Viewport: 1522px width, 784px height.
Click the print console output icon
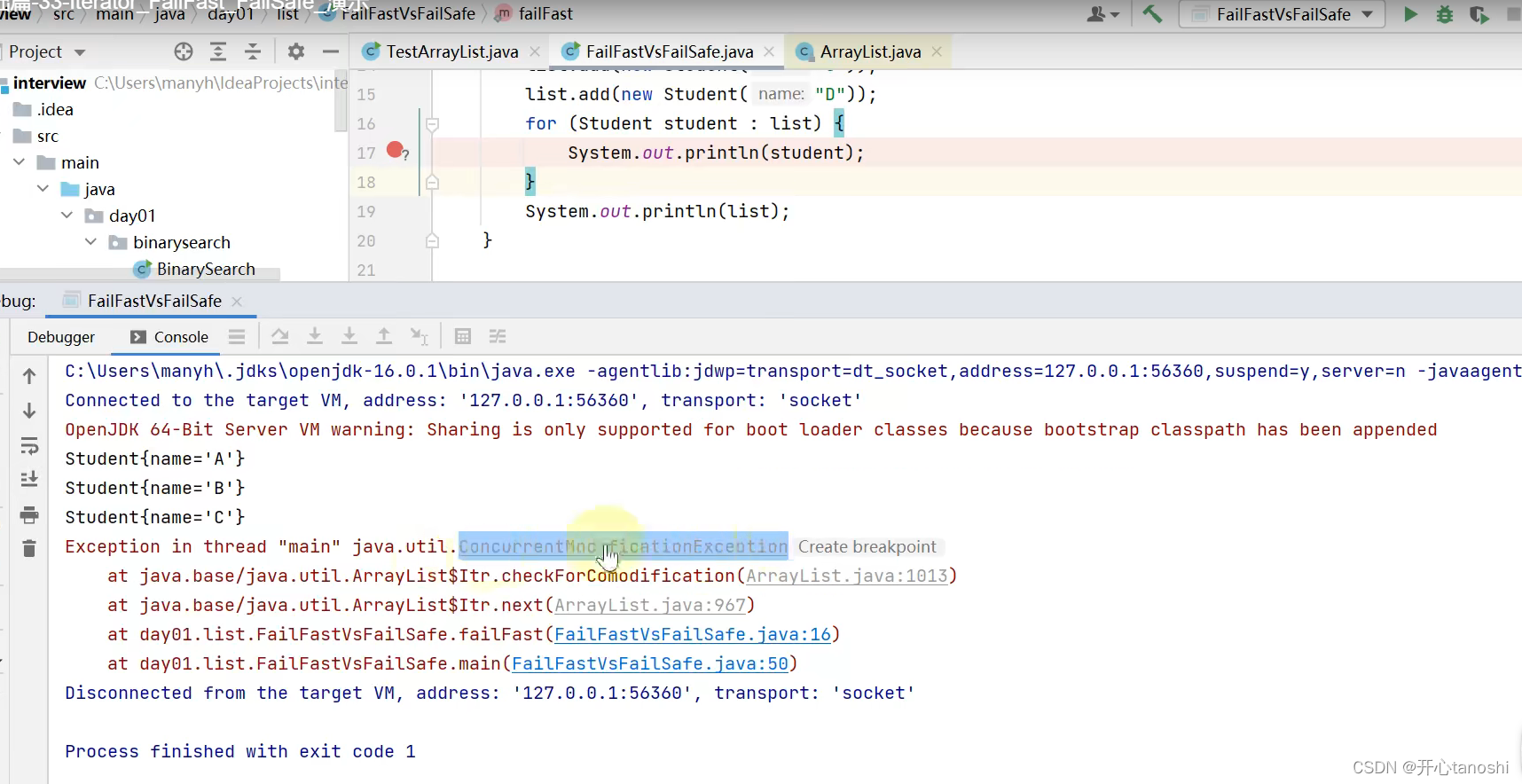pos(29,514)
